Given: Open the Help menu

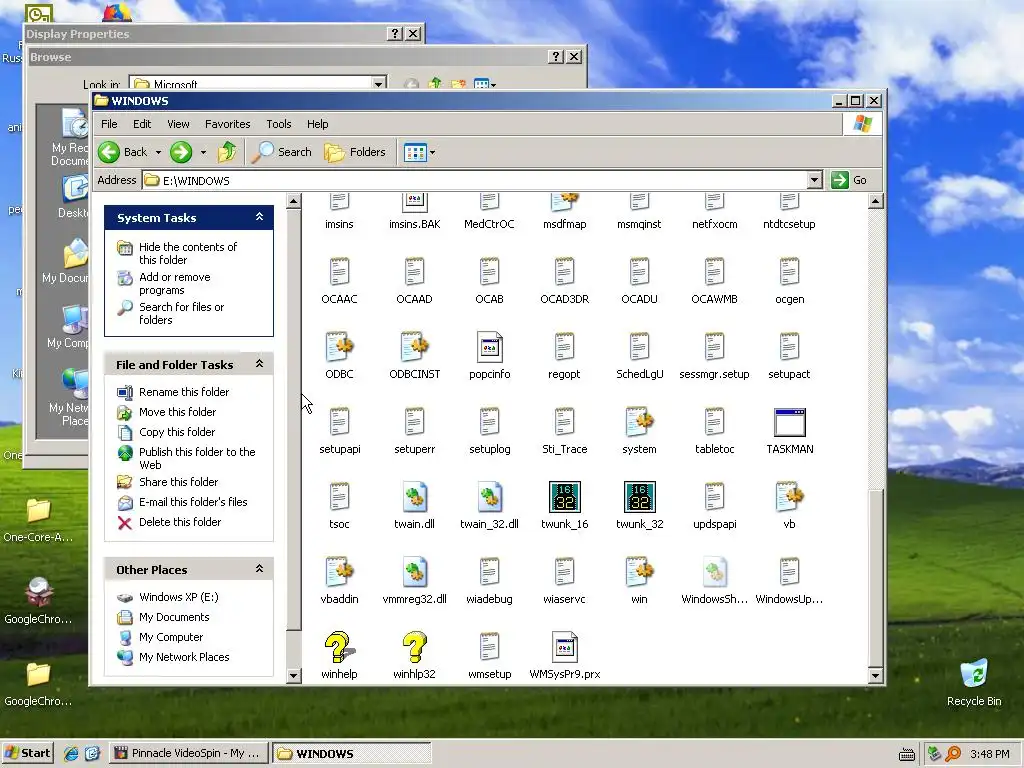Looking at the screenshot, I should 317,124.
